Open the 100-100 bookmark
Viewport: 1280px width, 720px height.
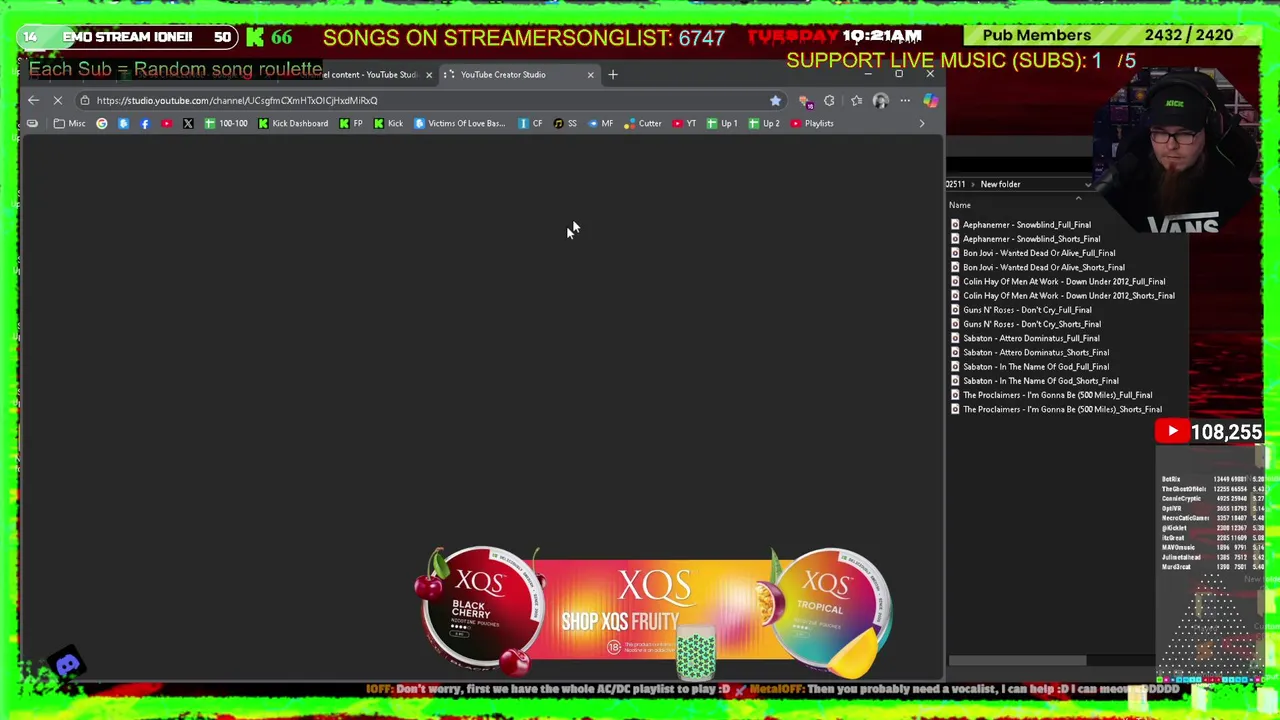[x=225, y=123]
